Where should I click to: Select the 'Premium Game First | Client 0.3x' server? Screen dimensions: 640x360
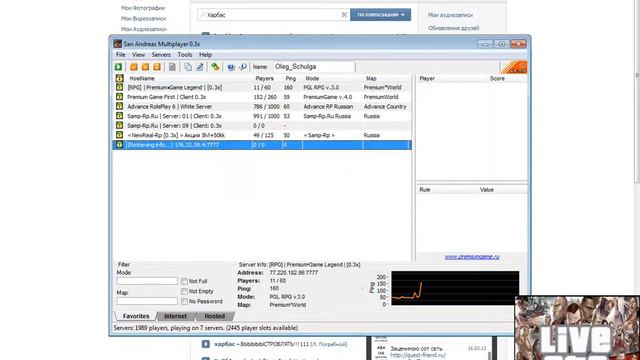262,97
